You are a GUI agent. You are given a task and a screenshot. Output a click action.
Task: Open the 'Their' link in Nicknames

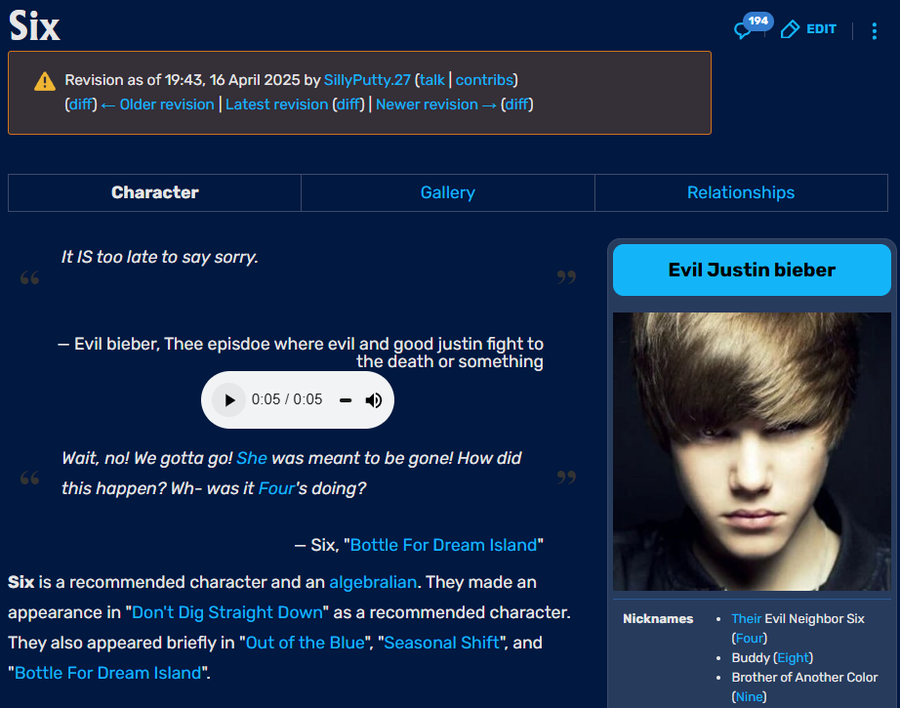click(x=746, y=618)
